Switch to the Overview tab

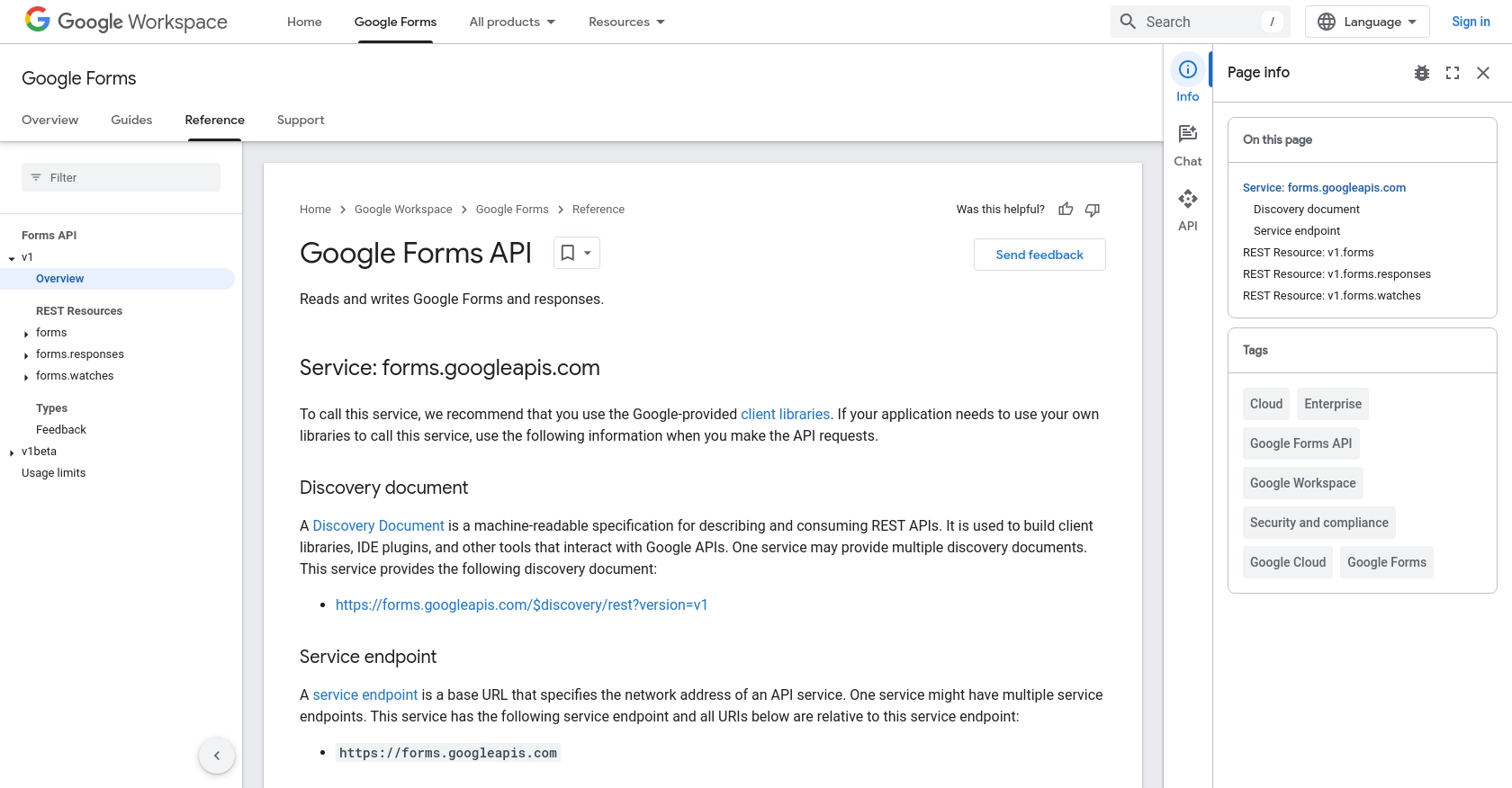tap(49, 120)
